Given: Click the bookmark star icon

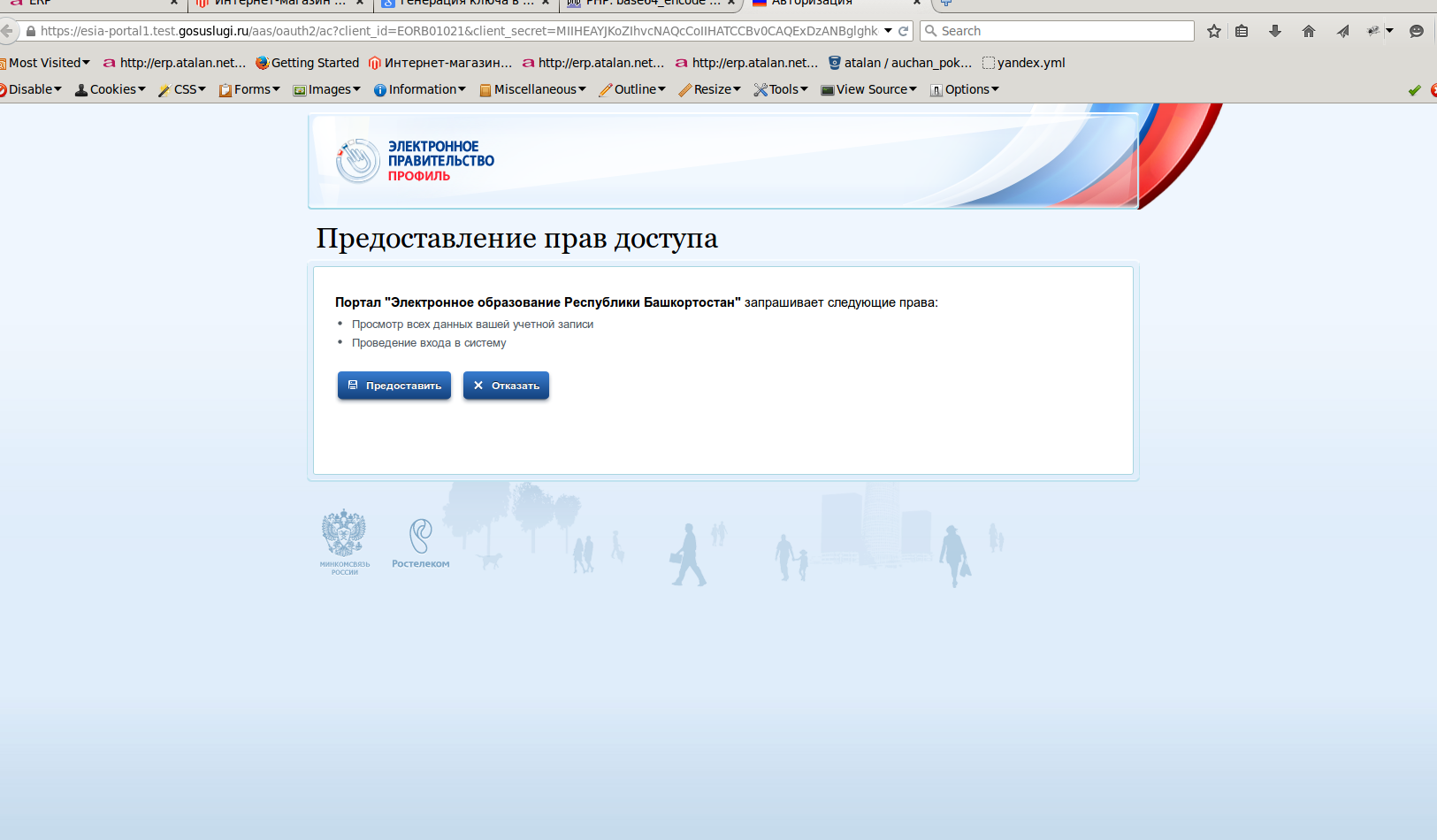Looking at the screenshot, I should click(x=1214, y=31).
